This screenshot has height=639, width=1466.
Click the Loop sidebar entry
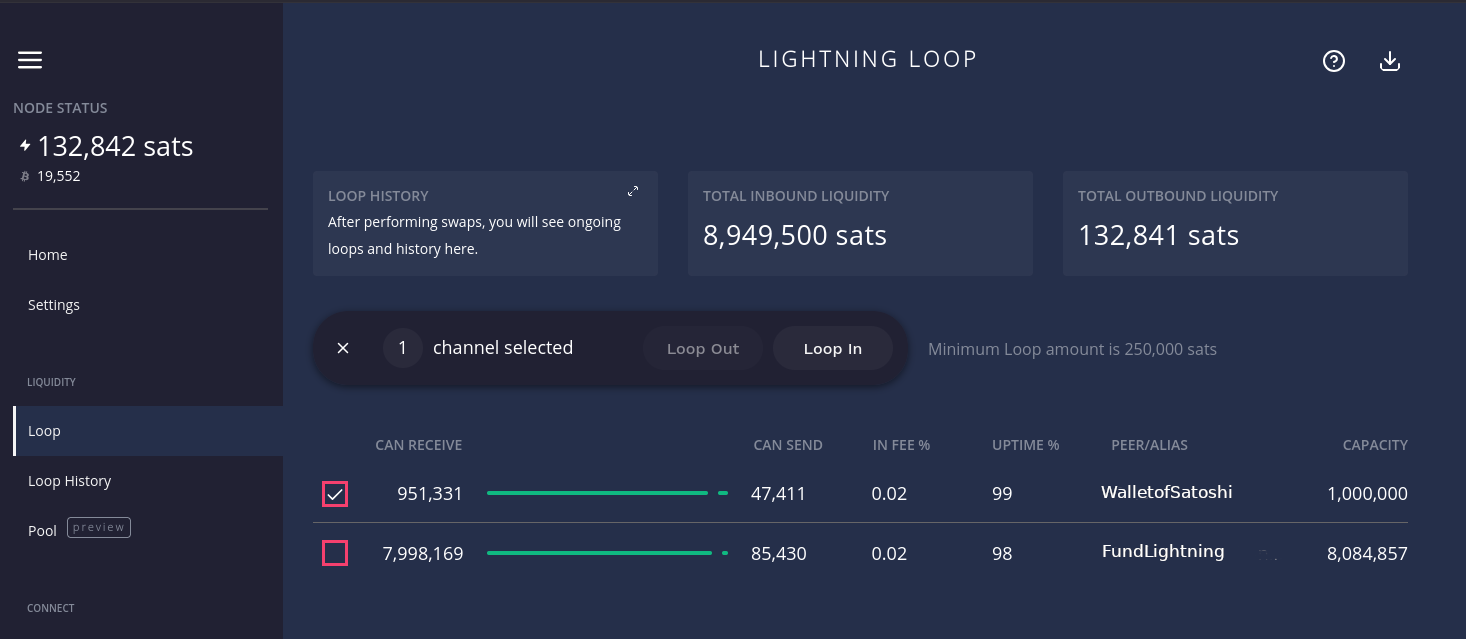(44, 430)
